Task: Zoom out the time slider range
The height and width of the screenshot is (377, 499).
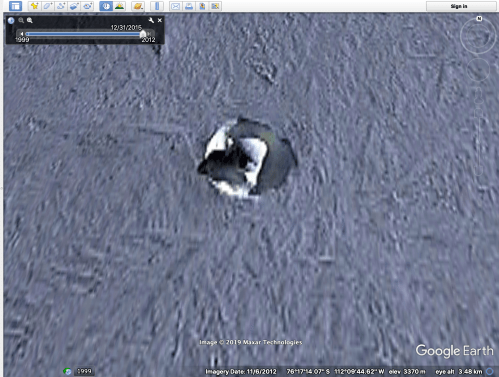Action: pos(21,20)
